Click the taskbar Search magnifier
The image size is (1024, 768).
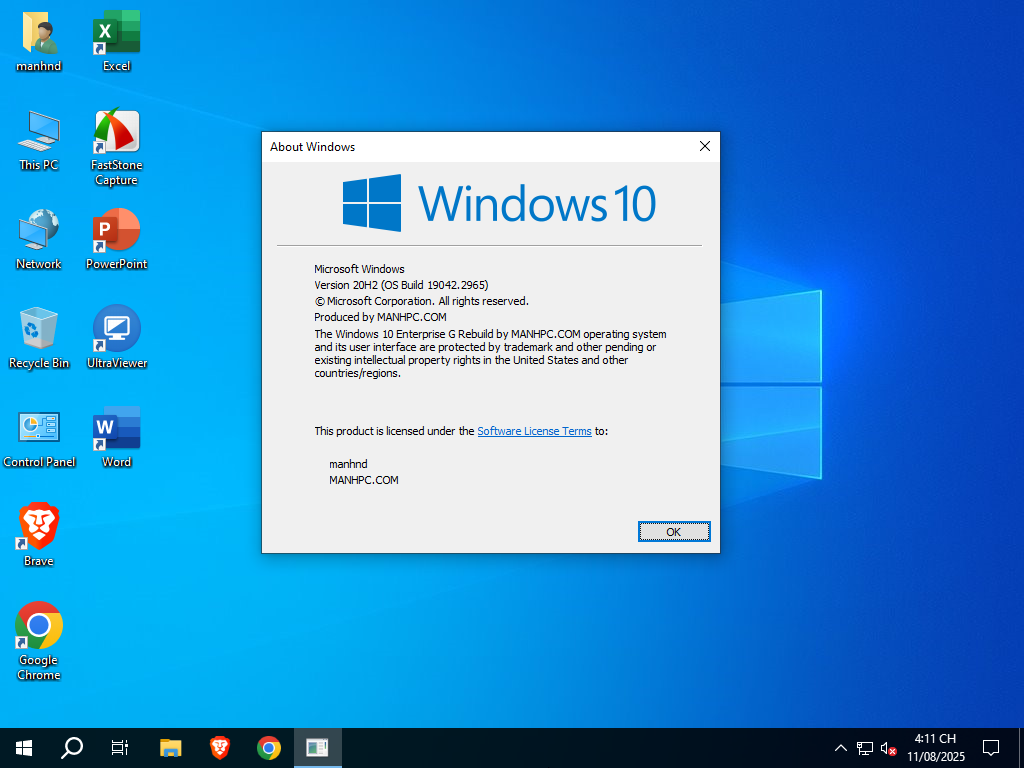pos(72,747)
